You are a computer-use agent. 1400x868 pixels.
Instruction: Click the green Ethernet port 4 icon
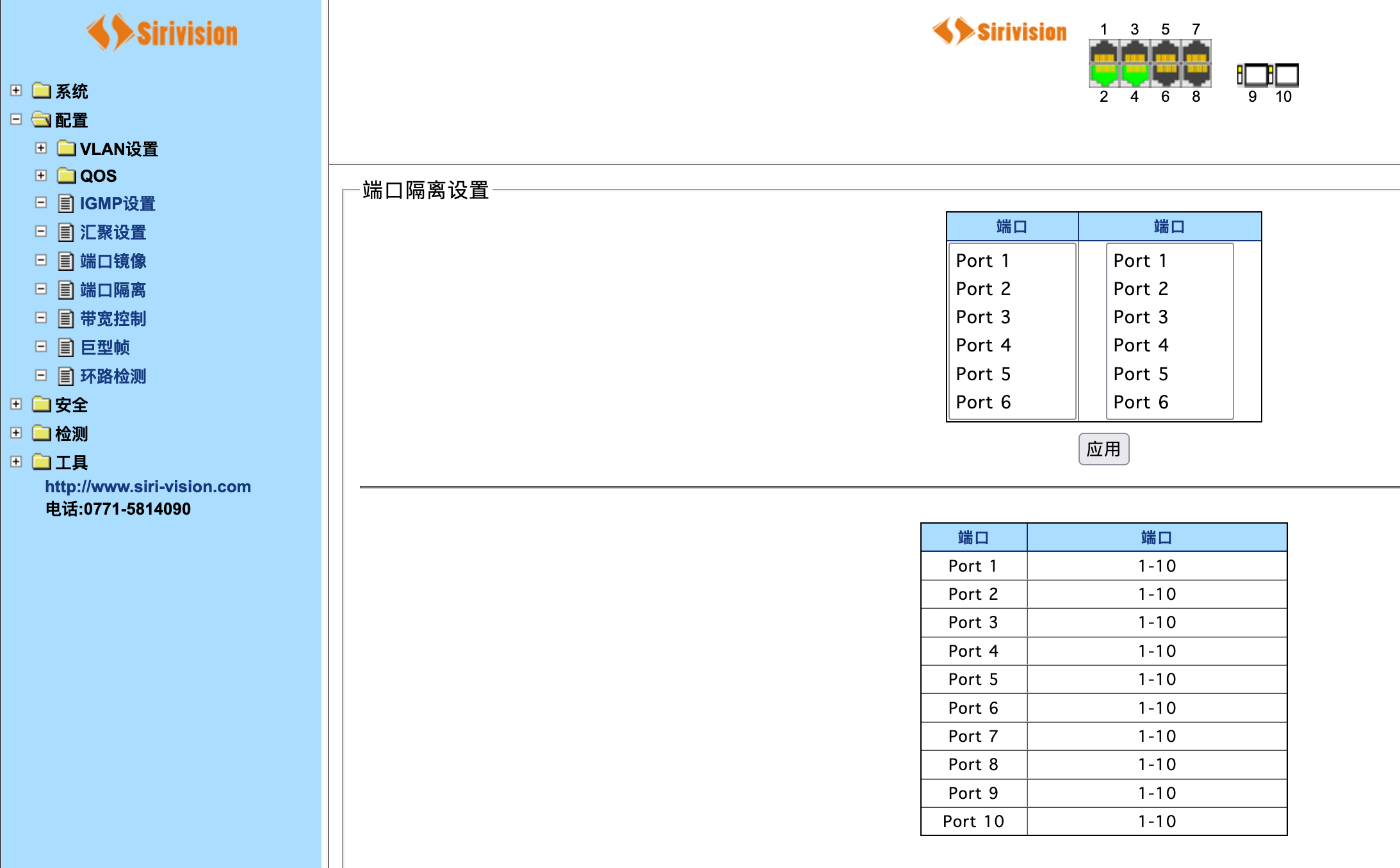[1134, 74]
